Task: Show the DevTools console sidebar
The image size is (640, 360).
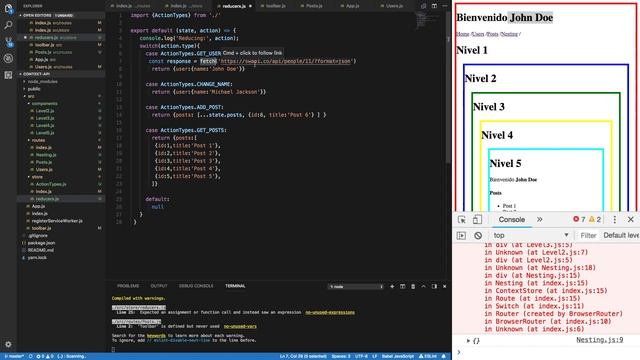Action: tap(461, 236)
